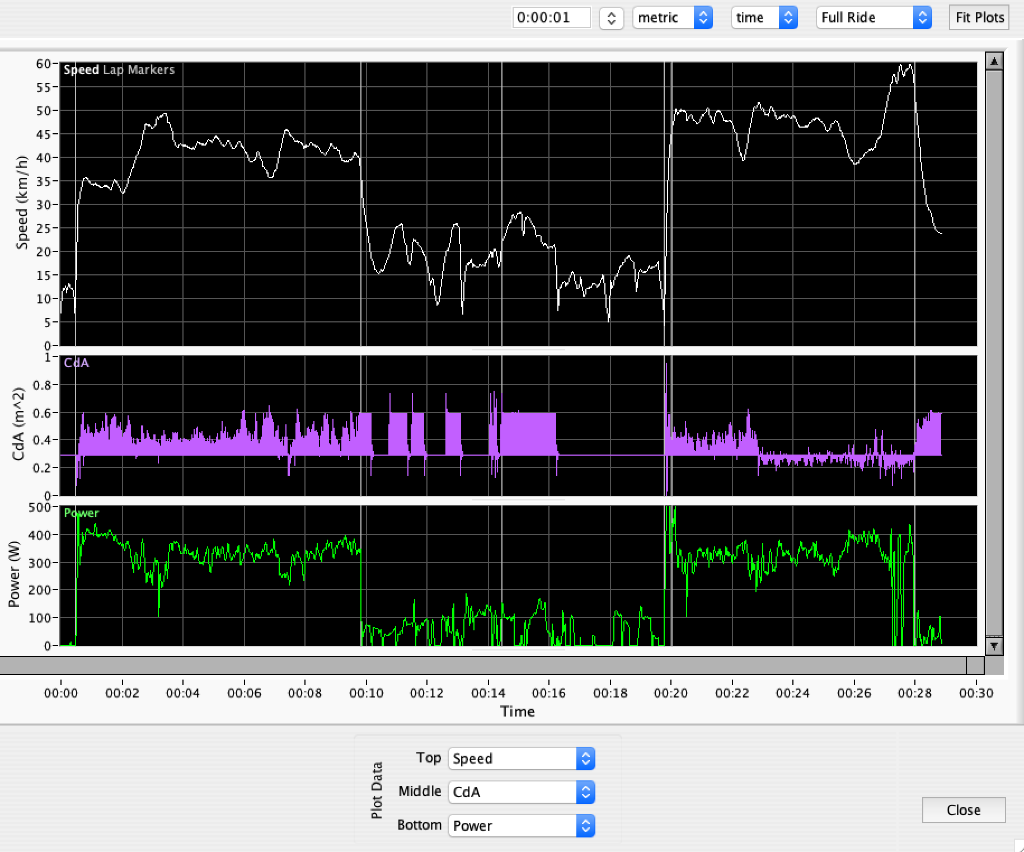Click the 0:00:01 time input field
Screen dimensions: 1024x852
(x=551, y=18)
